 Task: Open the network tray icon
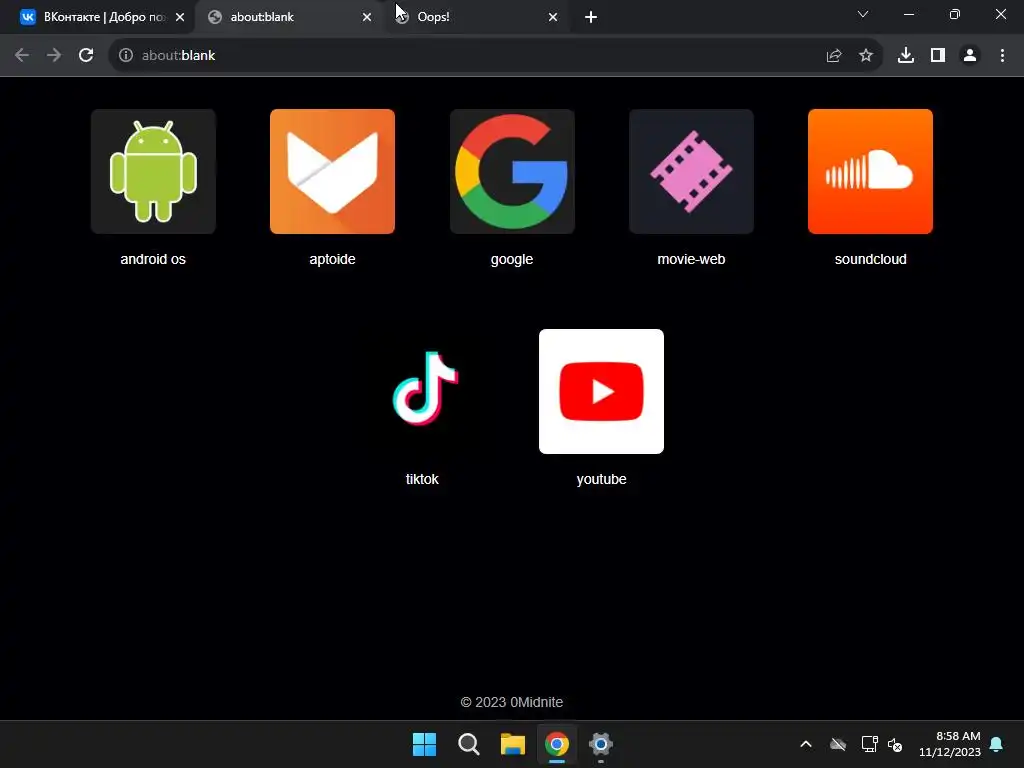click(869, 744)
